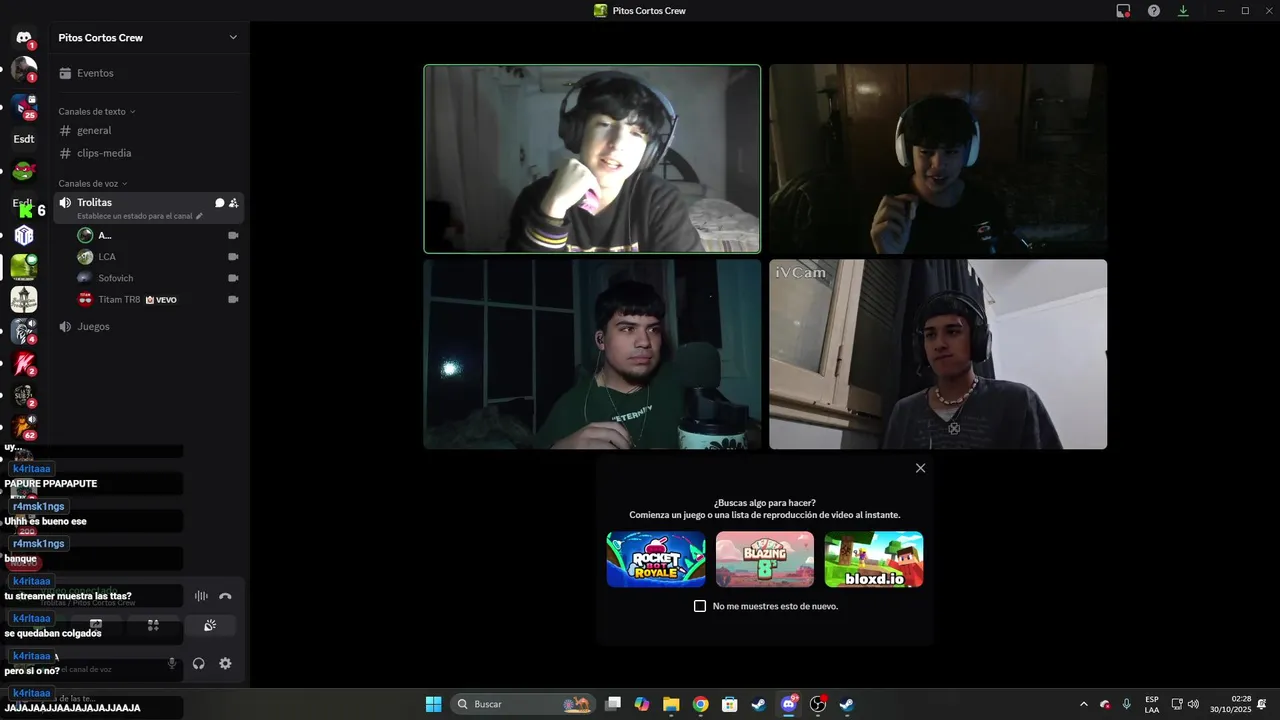Open Discord direct messages home icon
The height and width of the screenshot is (720, 1280).
pyautogui.click(x=24, y=38)
